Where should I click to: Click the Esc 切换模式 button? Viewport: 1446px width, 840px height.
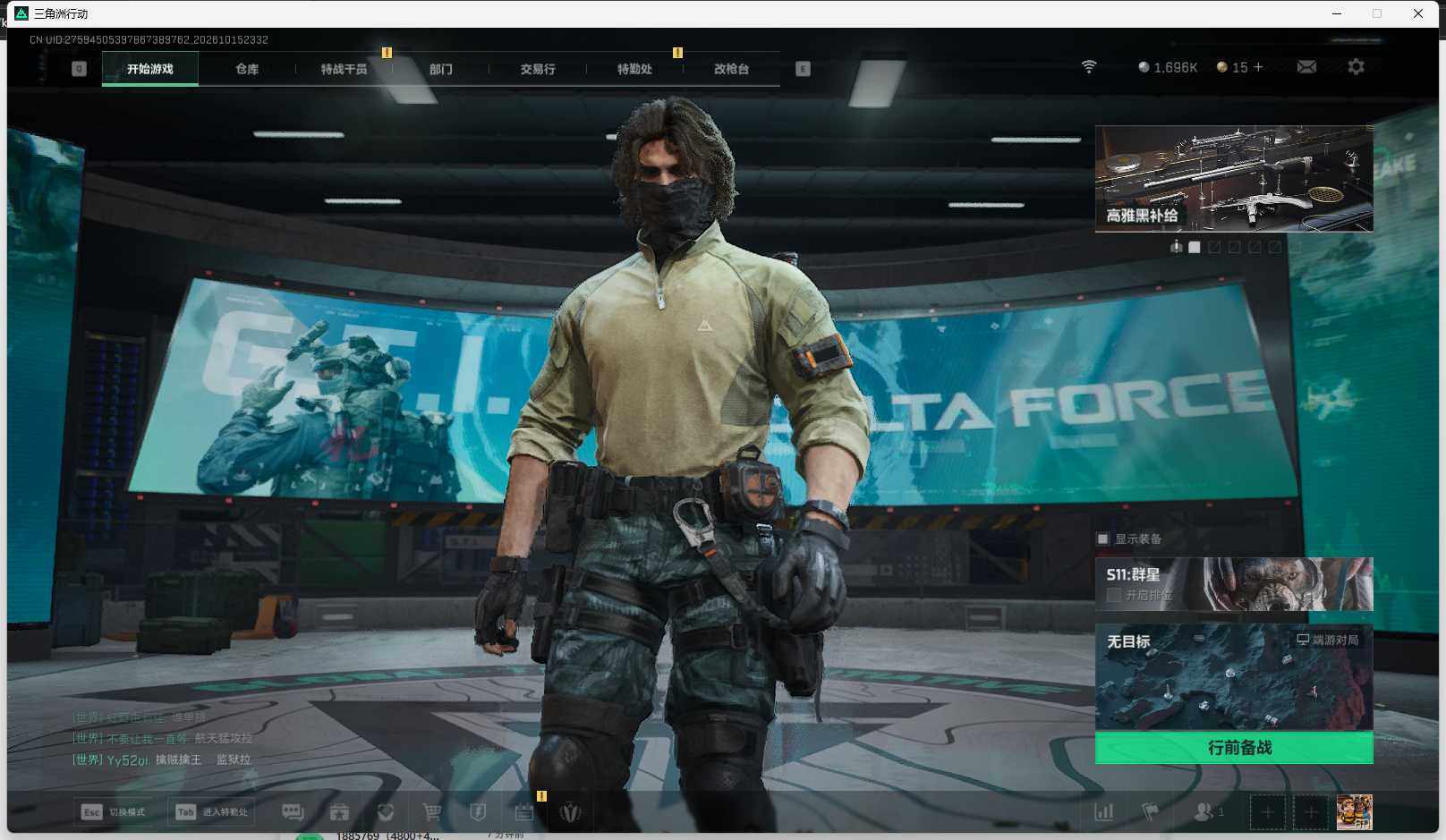pos(113,812)
